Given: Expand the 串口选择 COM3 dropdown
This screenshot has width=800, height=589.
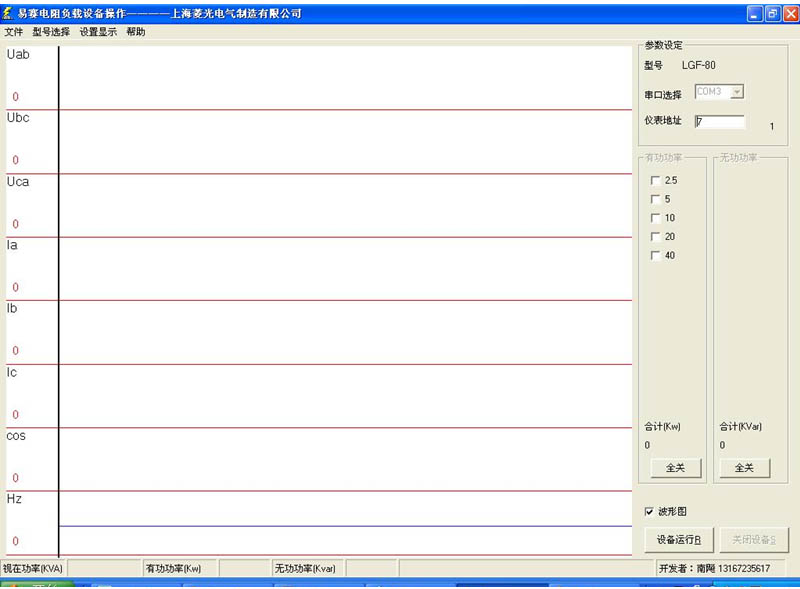Looking at the screenshot, I should pos(737,92).
